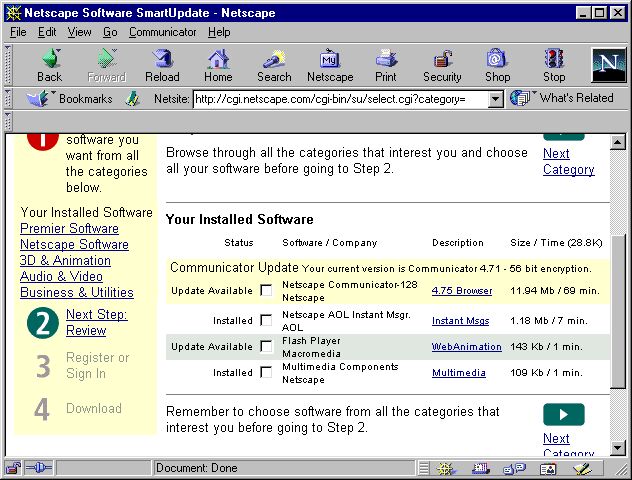Viewport: 632px width, 480px height.
Task: Click the scroll up arrow
Action: pyautogui.click(x=617, y=142)
